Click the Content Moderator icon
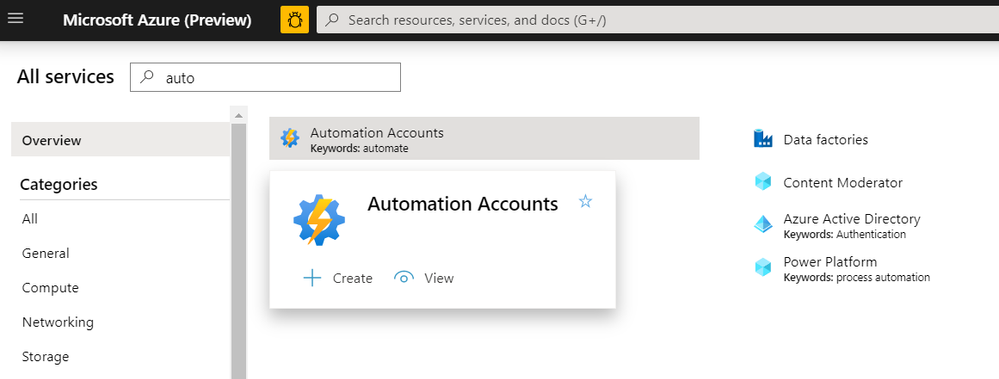 (763, 182)
